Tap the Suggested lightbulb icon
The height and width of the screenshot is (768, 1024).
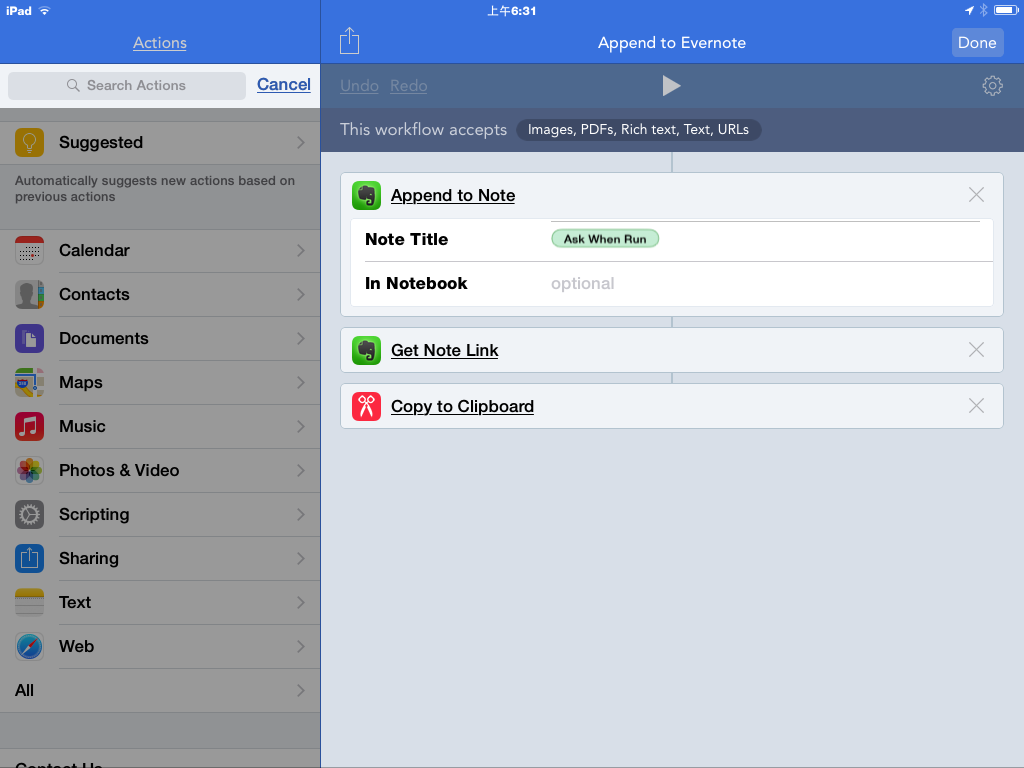pyautogui.click(x=29, y=142)
